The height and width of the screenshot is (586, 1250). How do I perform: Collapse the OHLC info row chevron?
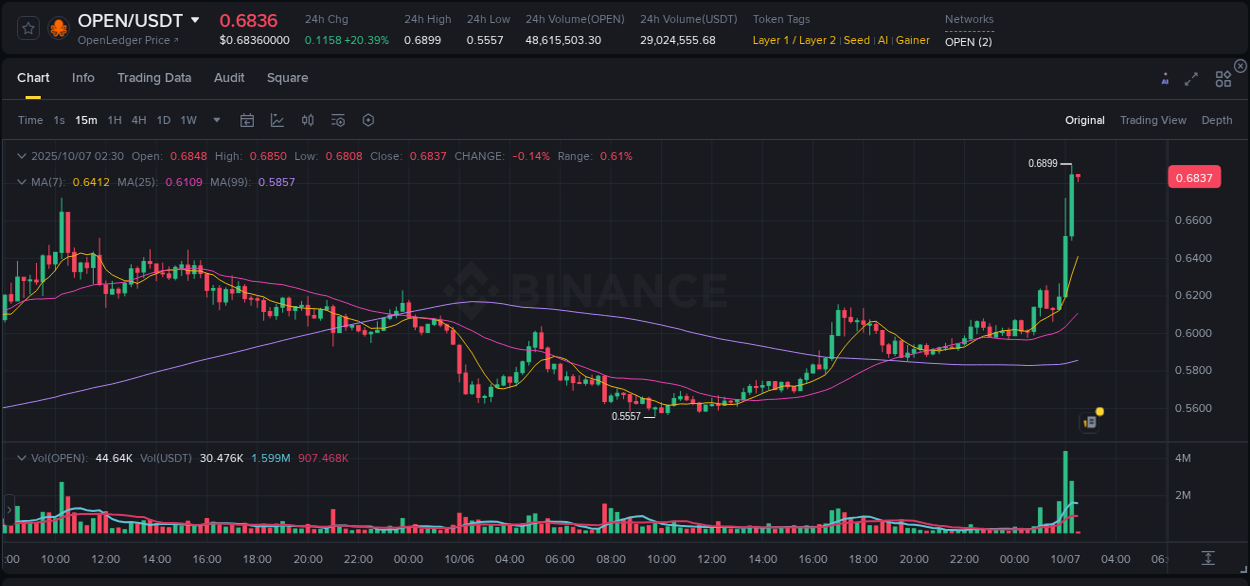click(22, 156)
